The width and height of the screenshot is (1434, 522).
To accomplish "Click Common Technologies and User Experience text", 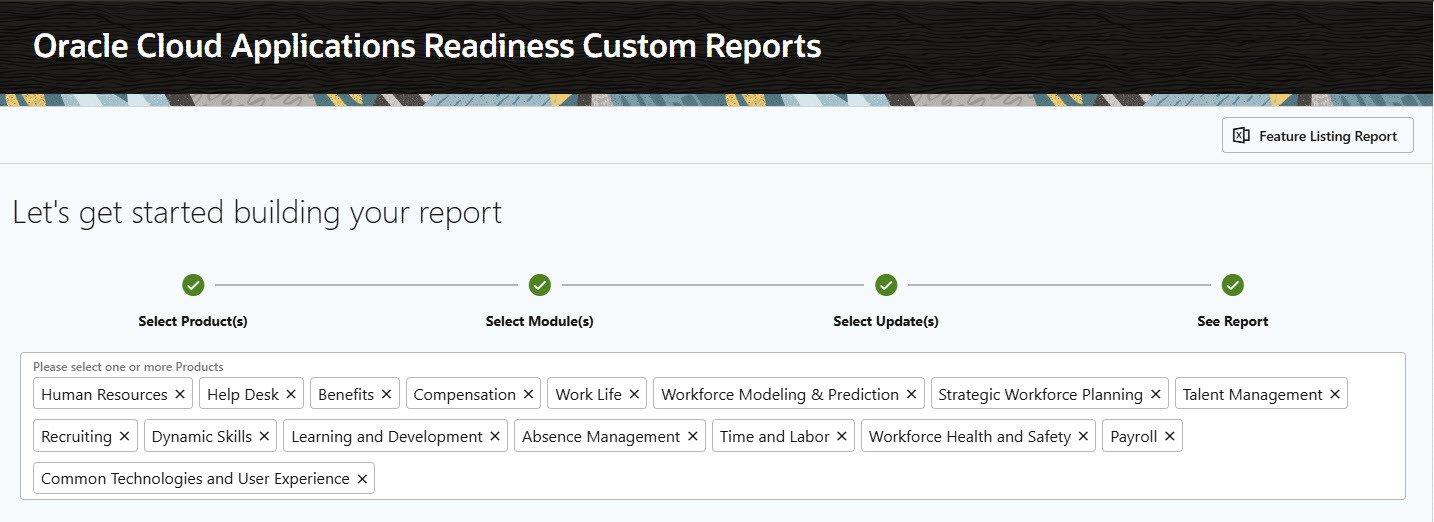I will click(195, 479).
